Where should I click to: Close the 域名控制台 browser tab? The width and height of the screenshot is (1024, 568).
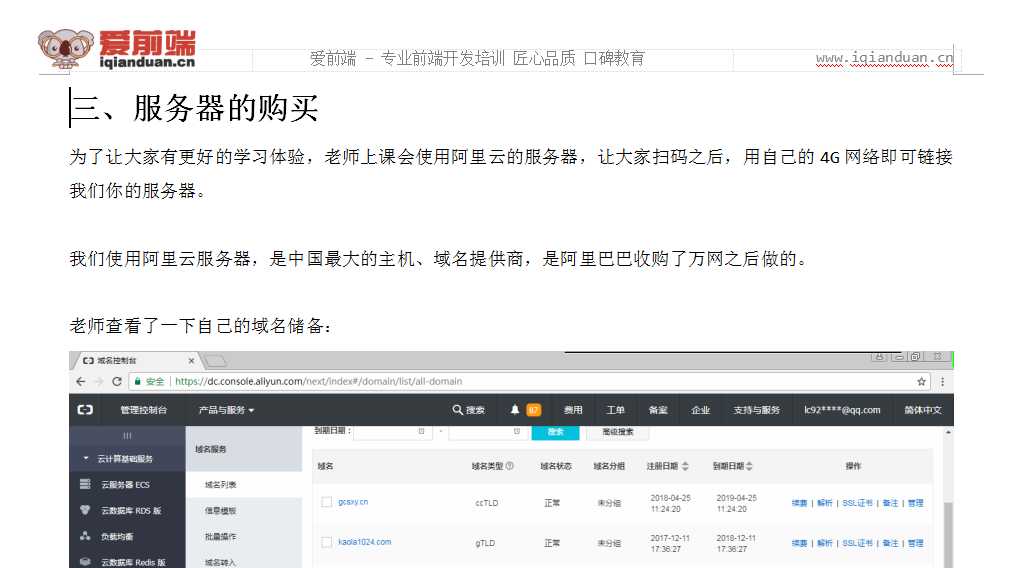(191, 360)
